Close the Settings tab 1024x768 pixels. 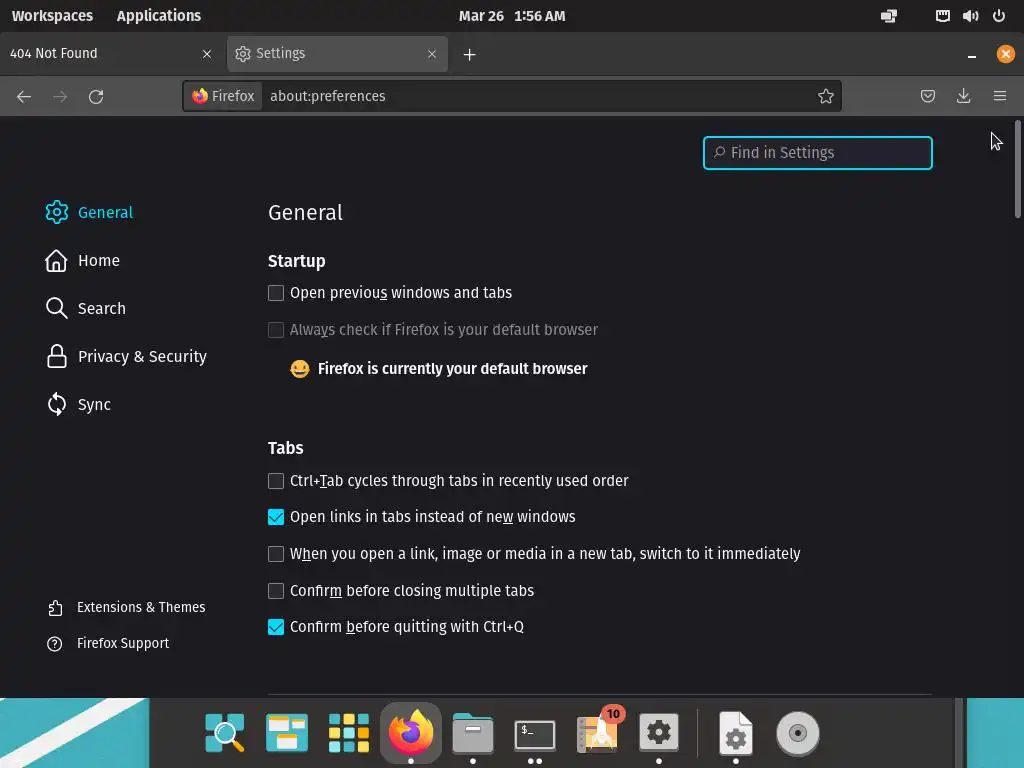pyautogui.click(x=432, y=54)
